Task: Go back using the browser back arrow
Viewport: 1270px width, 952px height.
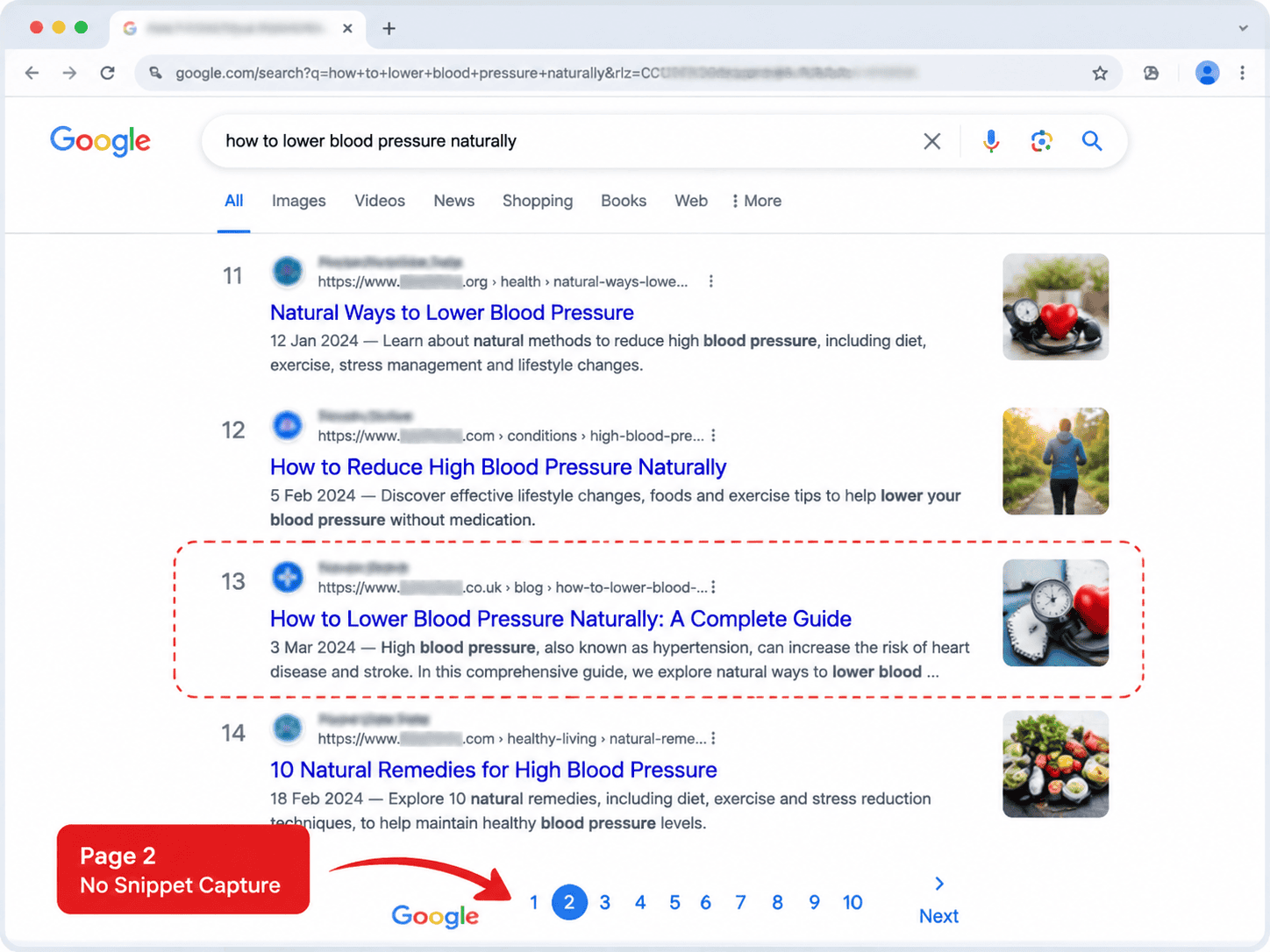Action: coord(32,73)
